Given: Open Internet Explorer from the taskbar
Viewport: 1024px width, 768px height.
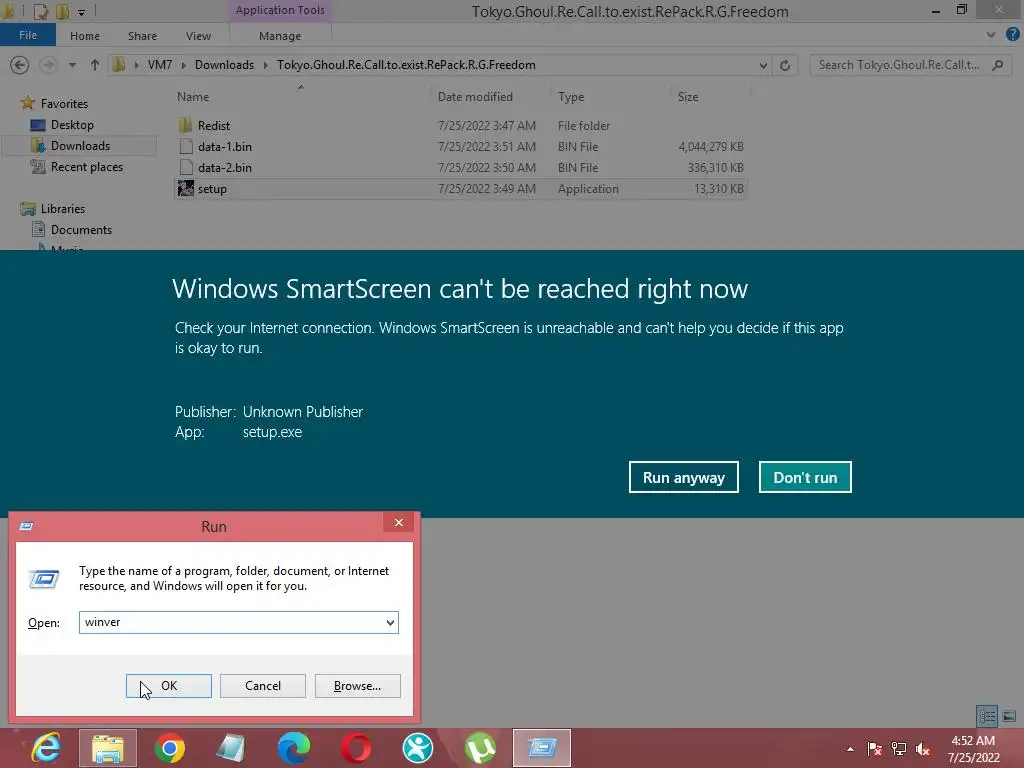Looking at the screenshot, I should click(x=46, y=748).
